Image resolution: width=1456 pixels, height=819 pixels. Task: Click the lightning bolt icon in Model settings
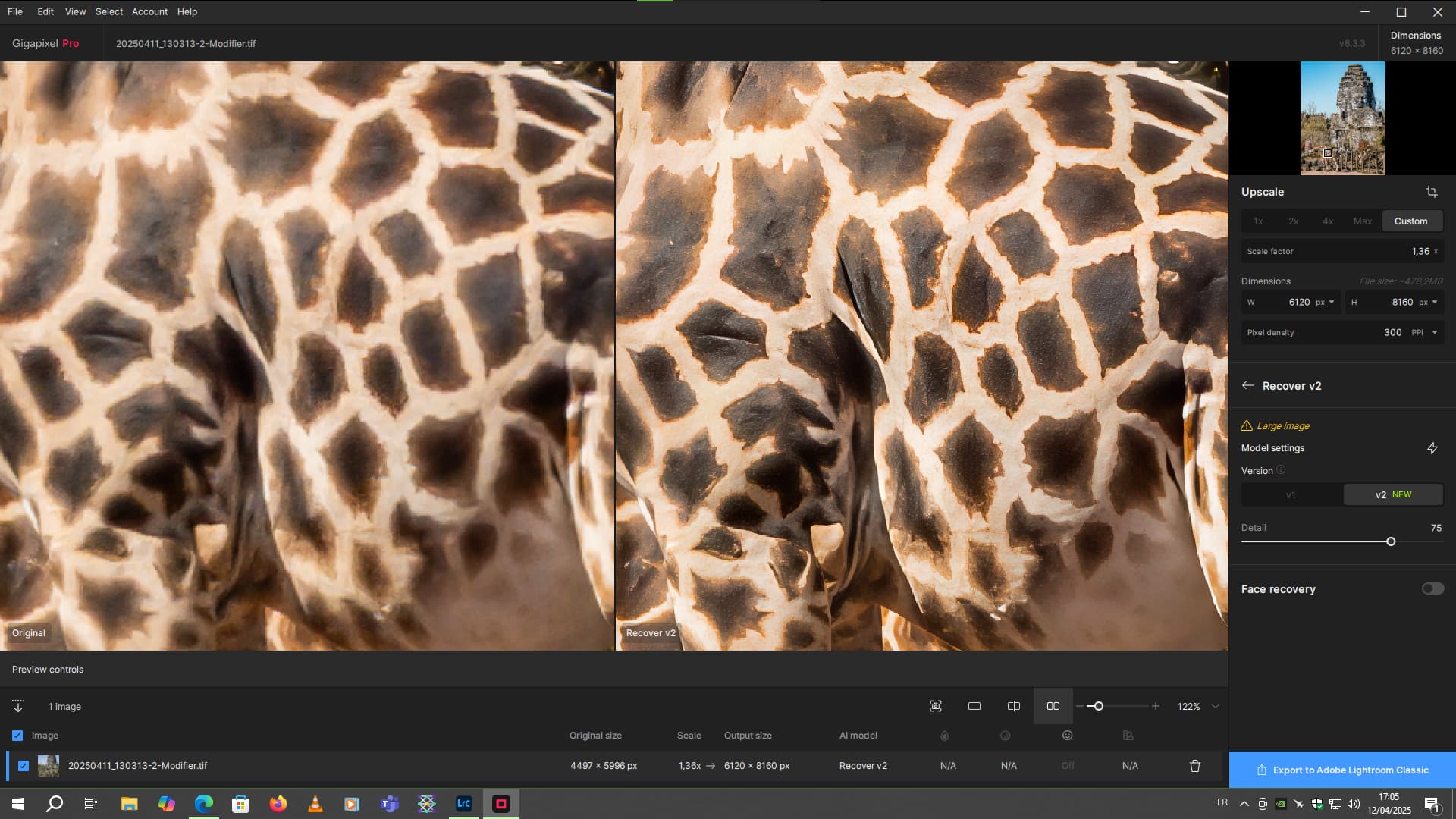click(x=1432, y=448)
